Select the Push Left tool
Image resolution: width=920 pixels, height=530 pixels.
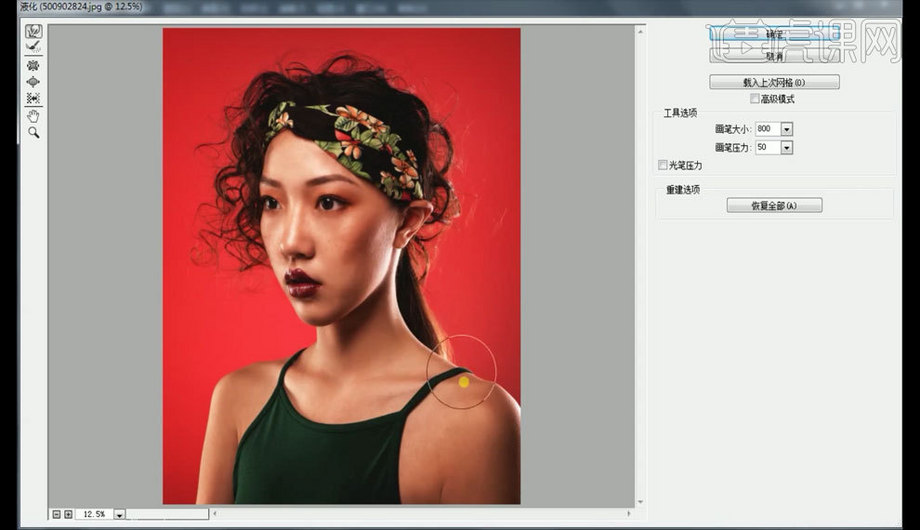[33, 98]
